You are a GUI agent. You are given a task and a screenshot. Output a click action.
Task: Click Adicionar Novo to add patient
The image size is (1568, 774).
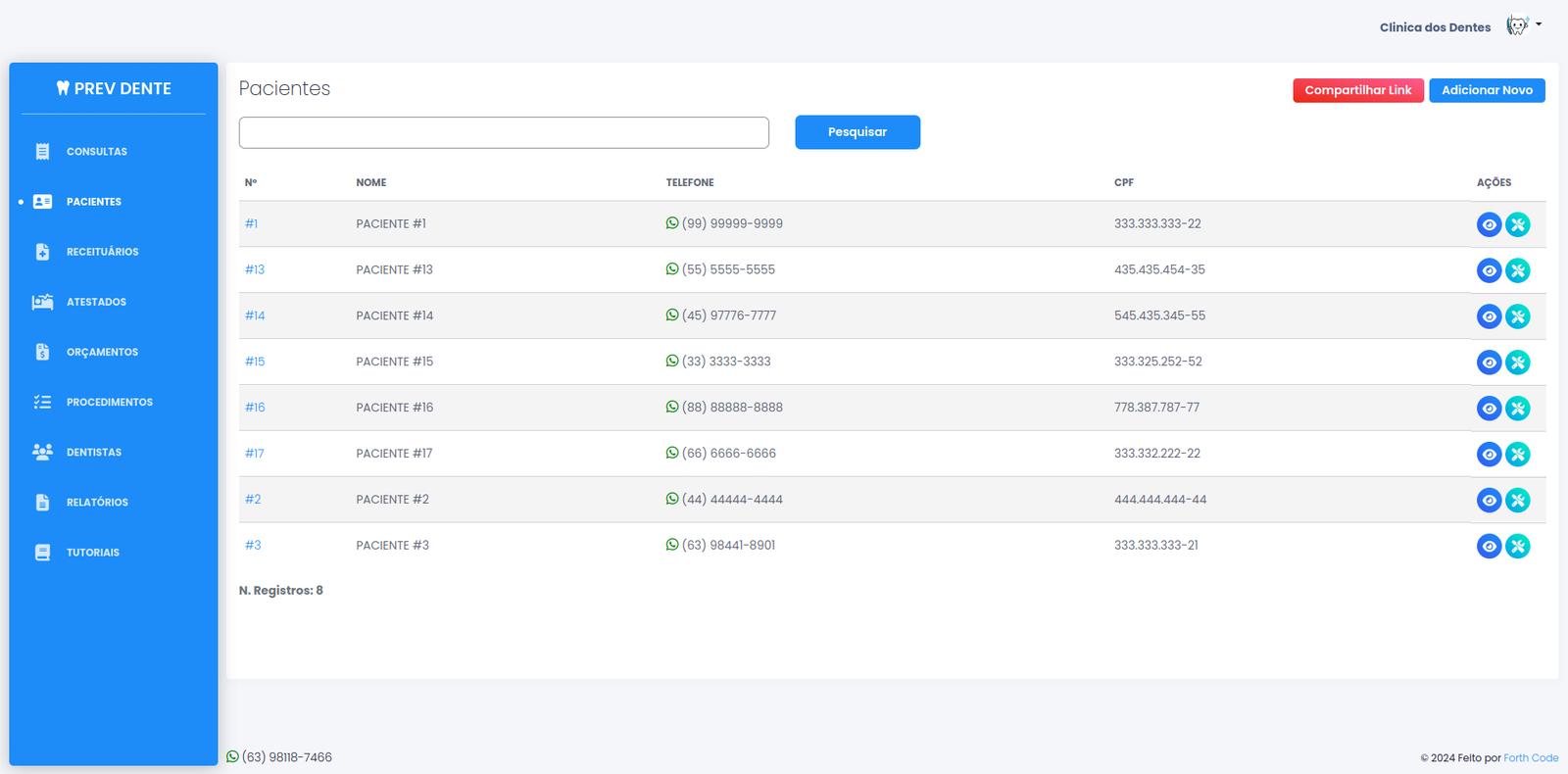[1487, 90]
